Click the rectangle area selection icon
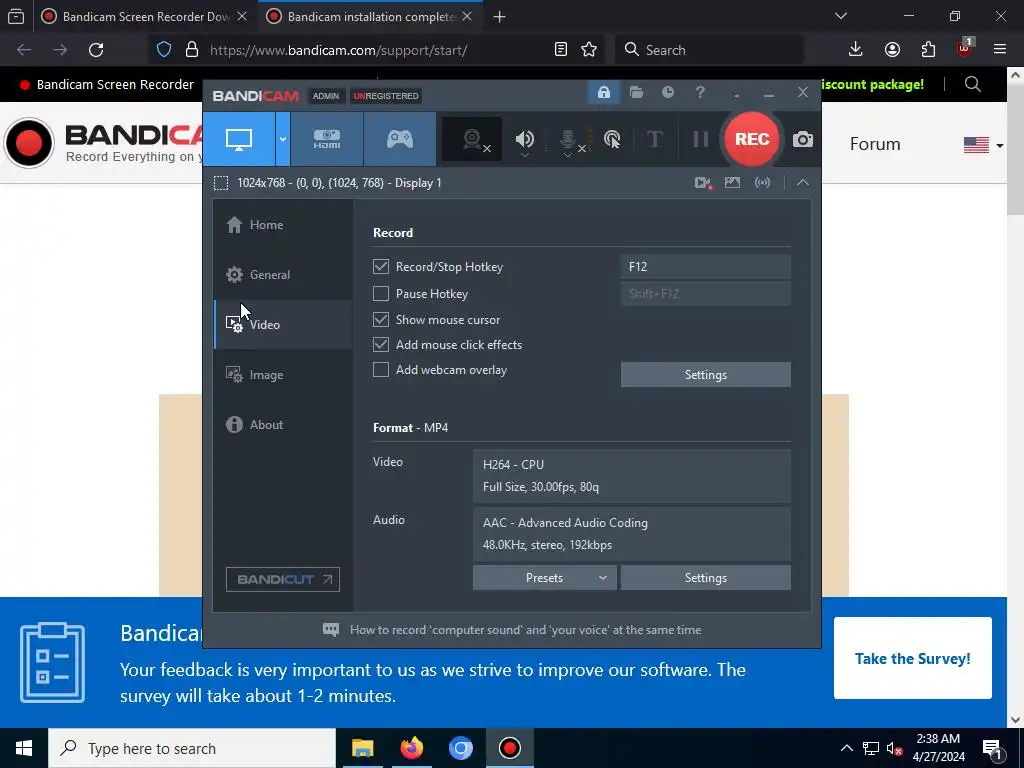The width and height of the screenshot is (1024, 768). (x=221, y=183)
